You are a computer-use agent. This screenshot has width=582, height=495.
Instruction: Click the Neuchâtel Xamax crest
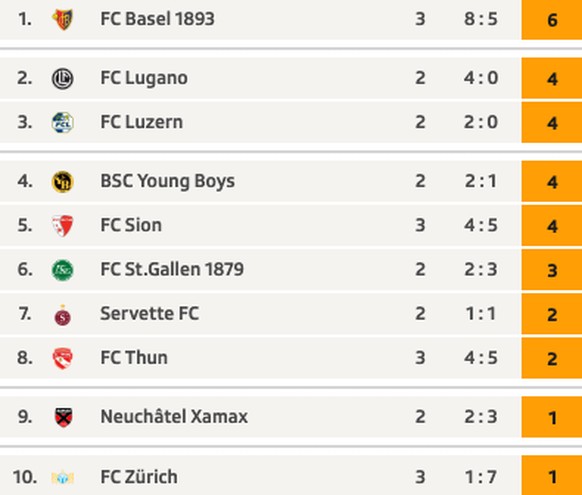[63, 417]
